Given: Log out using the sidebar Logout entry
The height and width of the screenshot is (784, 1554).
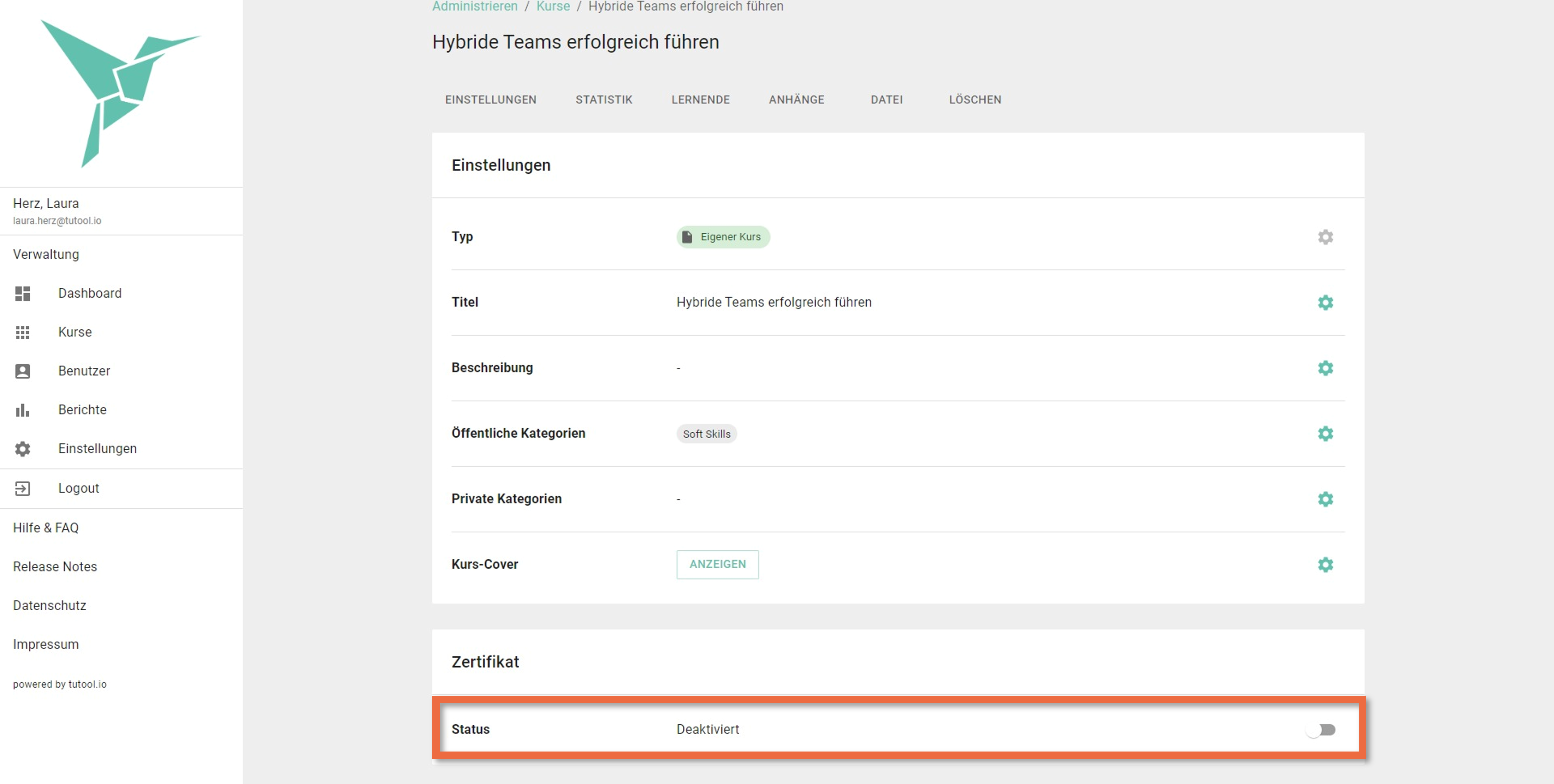Looking at the screenshot, I should [78, 488].
